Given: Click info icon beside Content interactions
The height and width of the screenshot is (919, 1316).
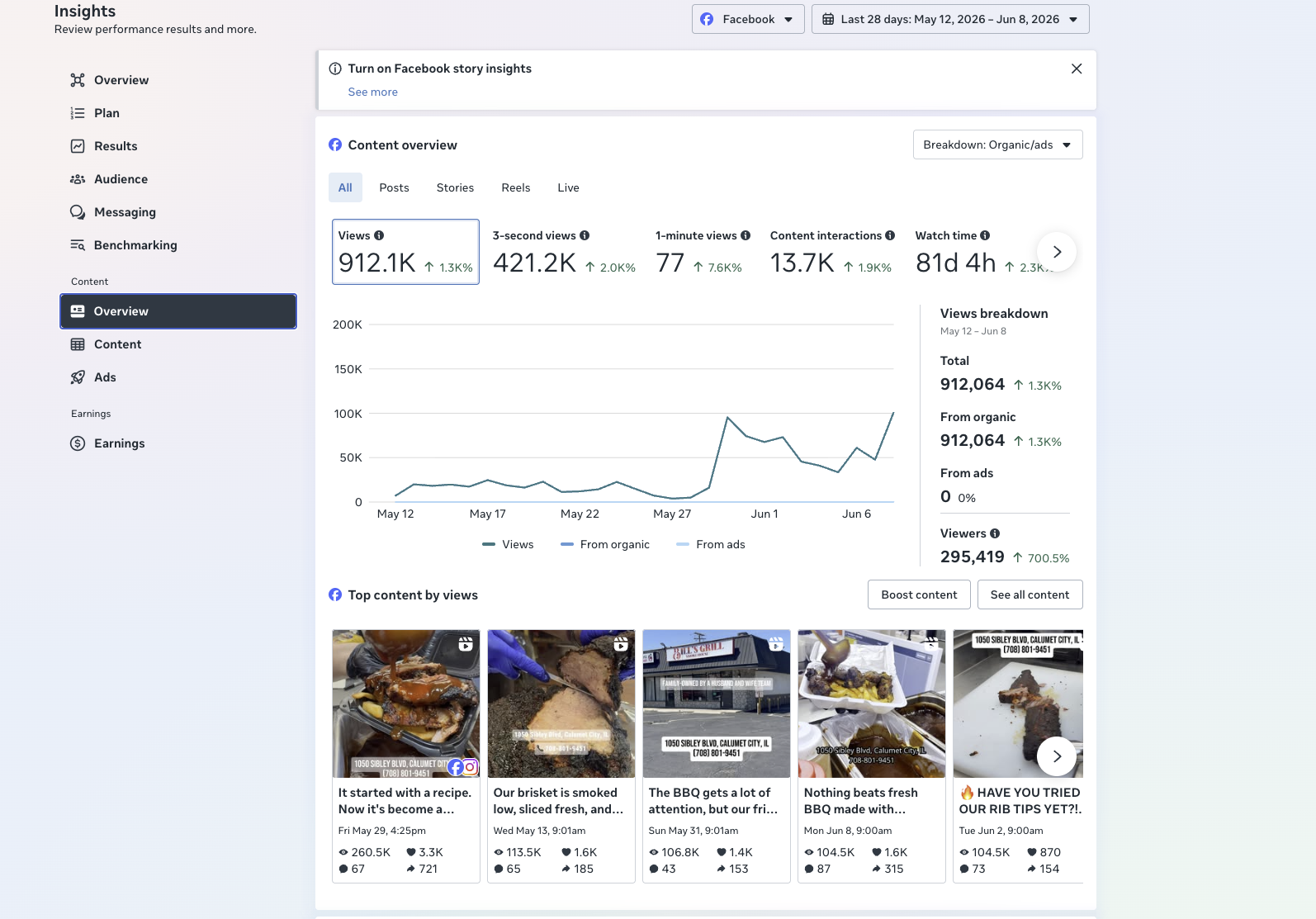Looking at the screenshot, I should pyautogui.click(x=890, y=235).
